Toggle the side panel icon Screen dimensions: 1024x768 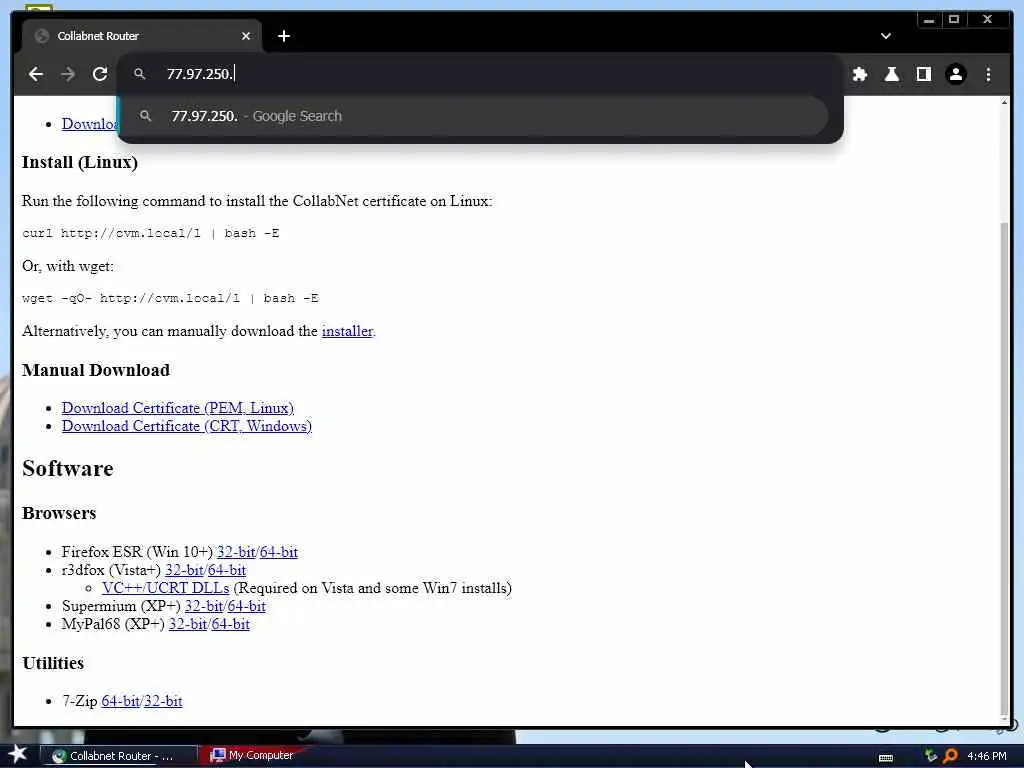923,74
